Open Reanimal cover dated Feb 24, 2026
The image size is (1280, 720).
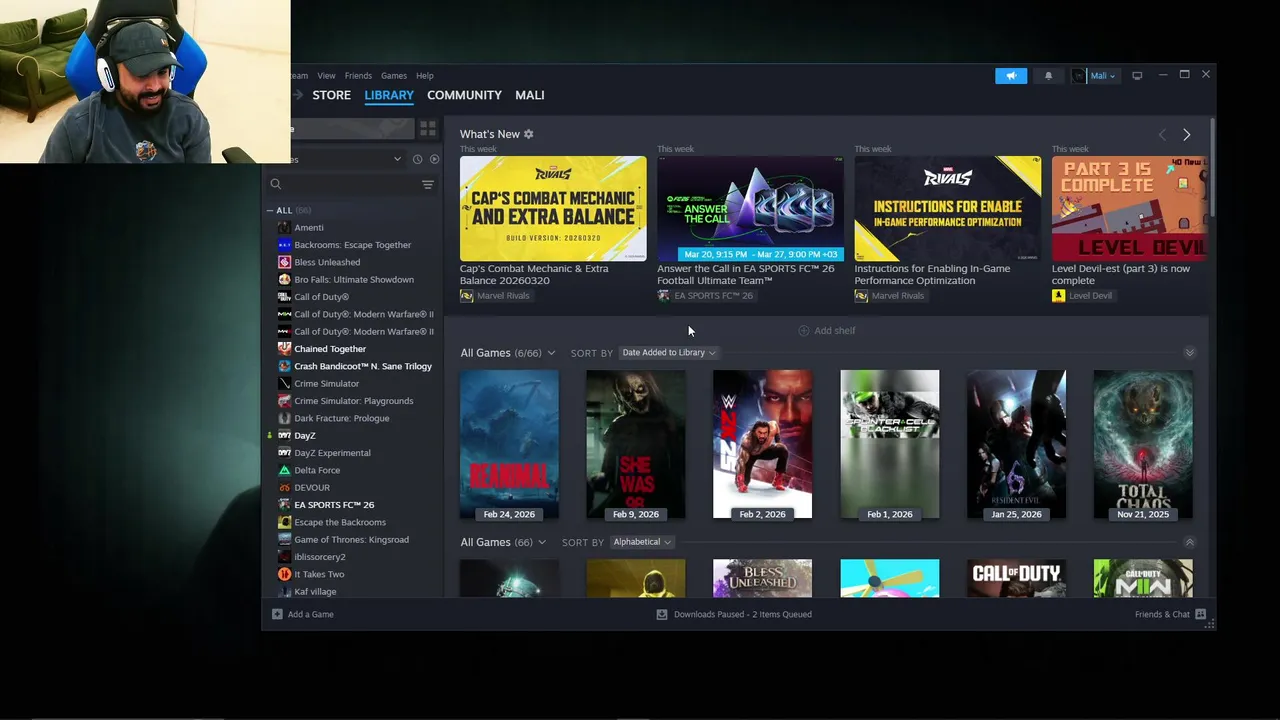pyautogui.click(x=509, y=445)
